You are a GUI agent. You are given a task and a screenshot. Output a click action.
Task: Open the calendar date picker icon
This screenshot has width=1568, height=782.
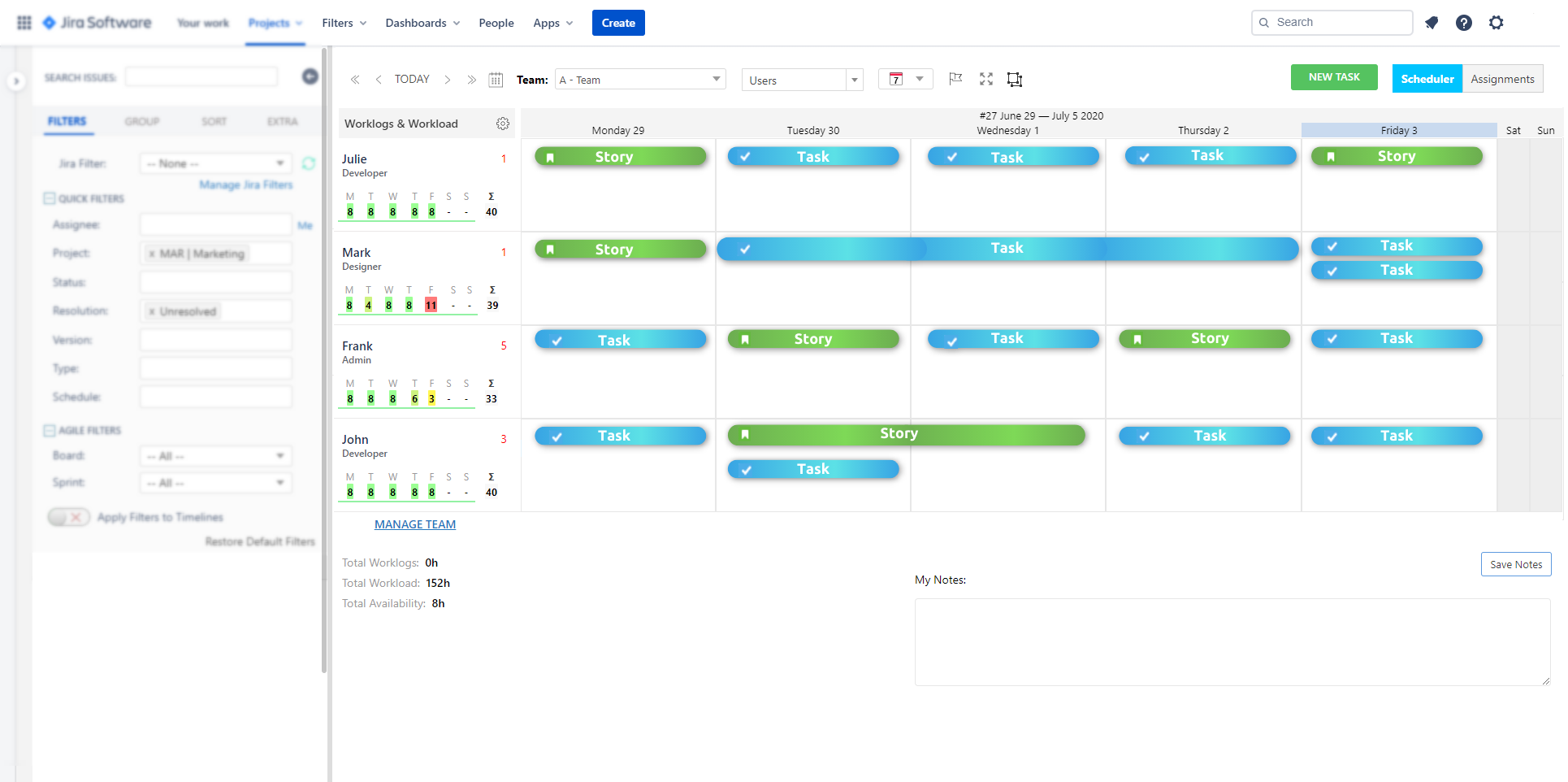[x=496, y=80]
